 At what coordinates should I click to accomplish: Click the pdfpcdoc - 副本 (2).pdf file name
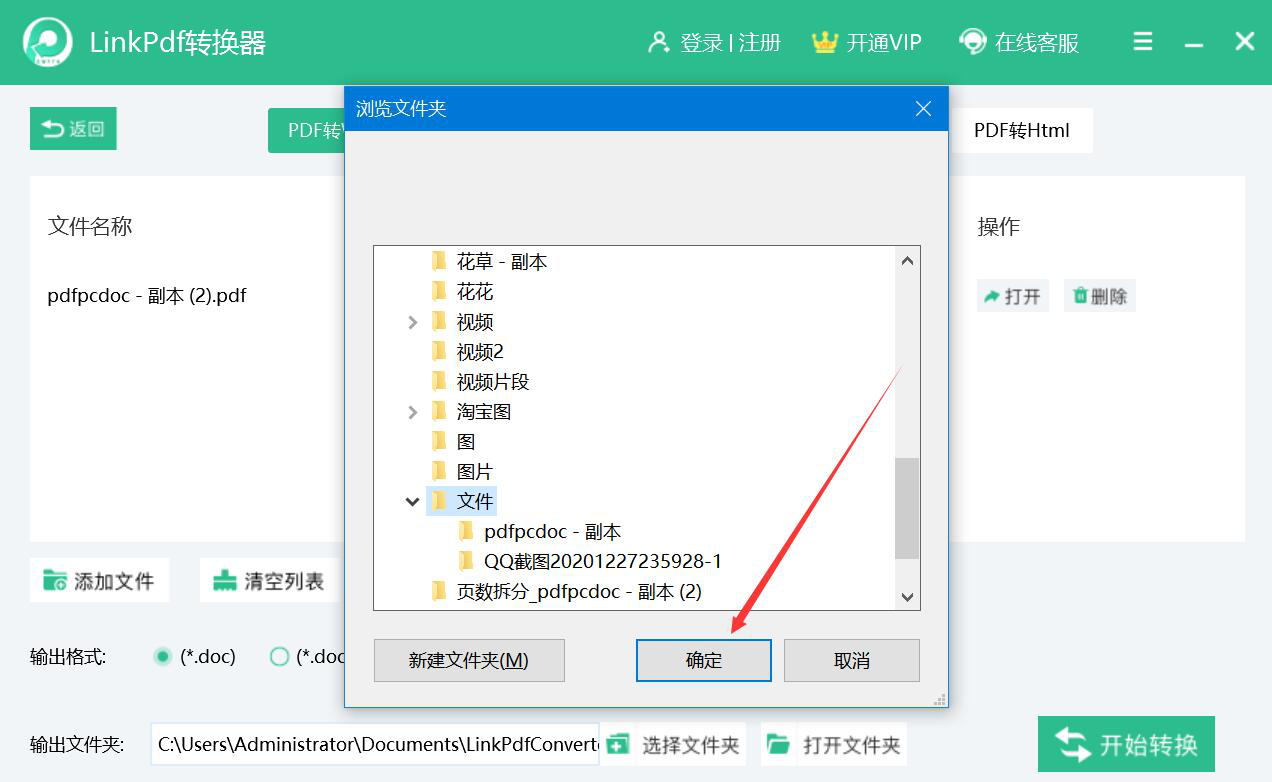(147, 296)
